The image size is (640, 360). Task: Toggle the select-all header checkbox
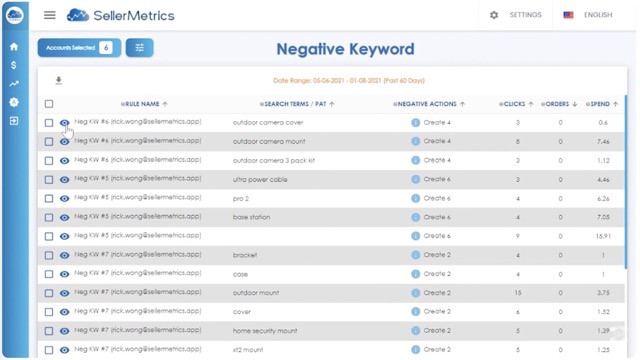coord(49,104)
